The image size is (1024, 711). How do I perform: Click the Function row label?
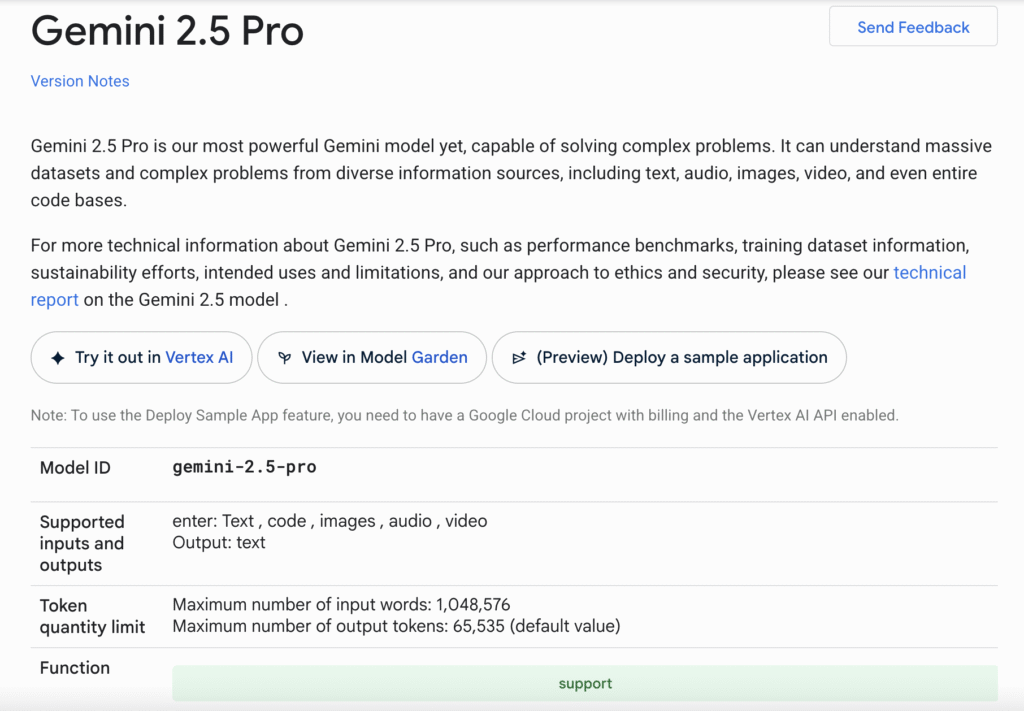click(75, 668)
